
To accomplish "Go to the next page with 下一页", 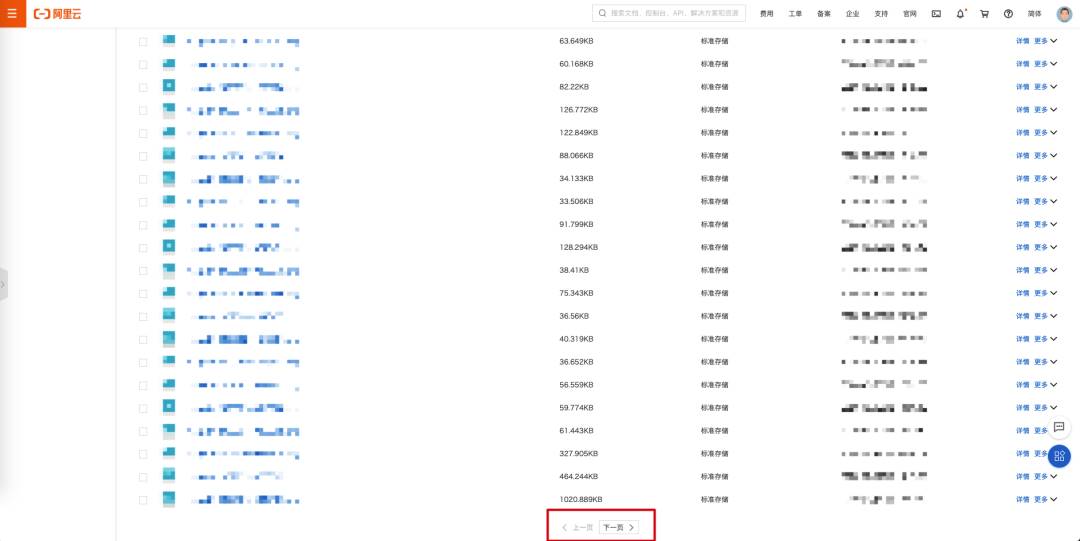I will 619,527.
